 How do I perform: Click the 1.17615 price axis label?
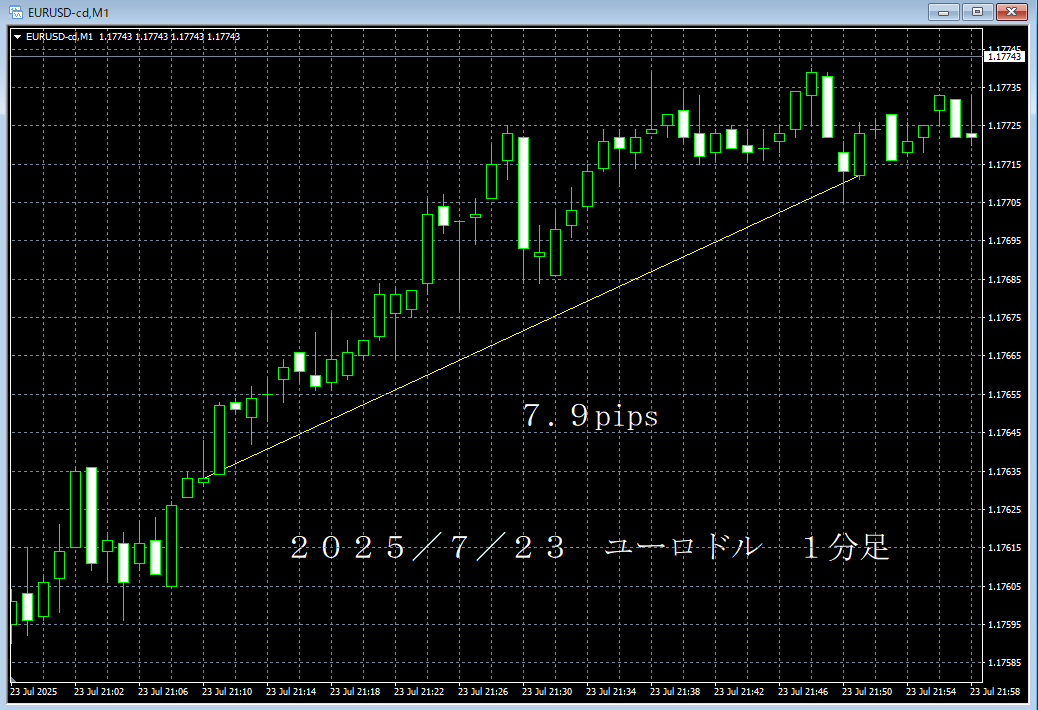pos(1004,548)
